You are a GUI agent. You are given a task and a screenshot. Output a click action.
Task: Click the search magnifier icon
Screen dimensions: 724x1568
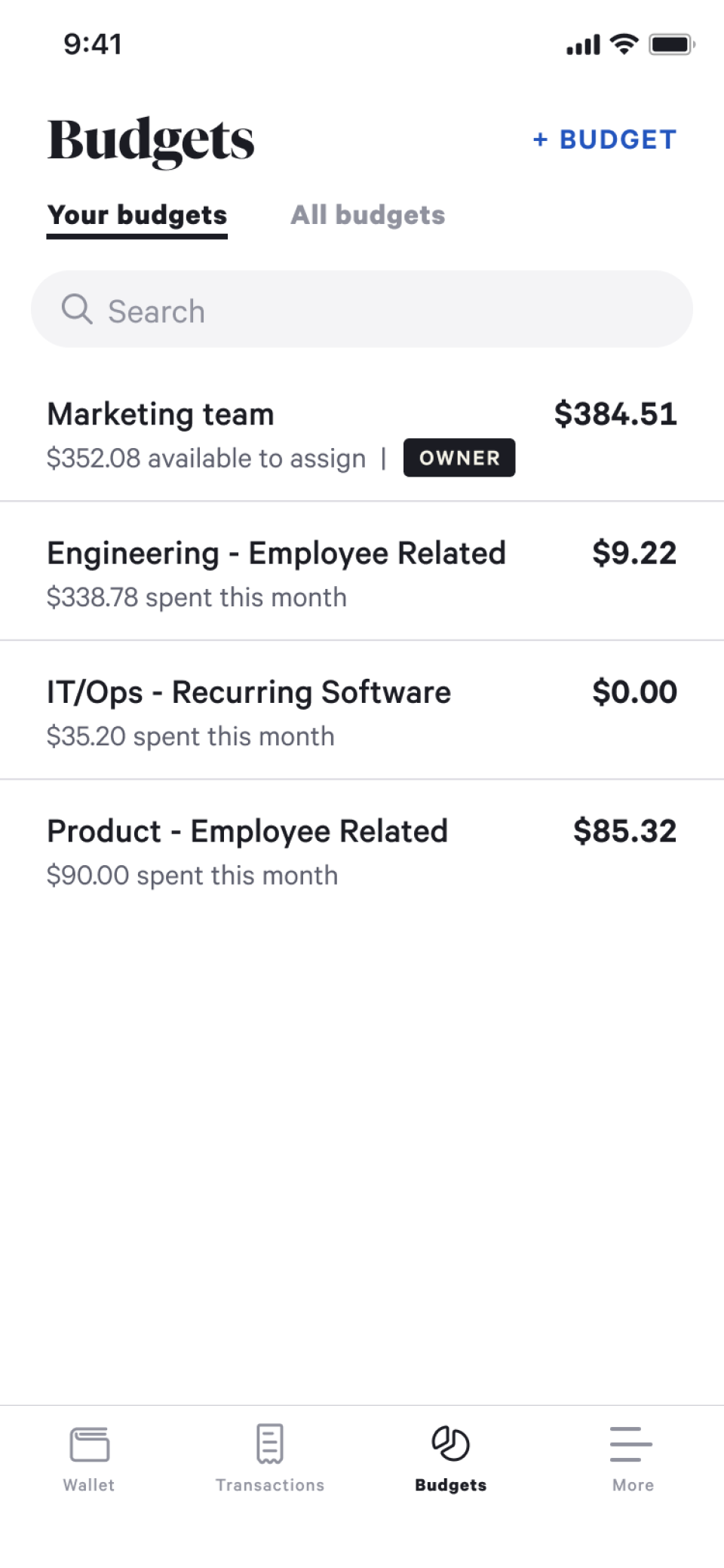click(x=77, y=310)
